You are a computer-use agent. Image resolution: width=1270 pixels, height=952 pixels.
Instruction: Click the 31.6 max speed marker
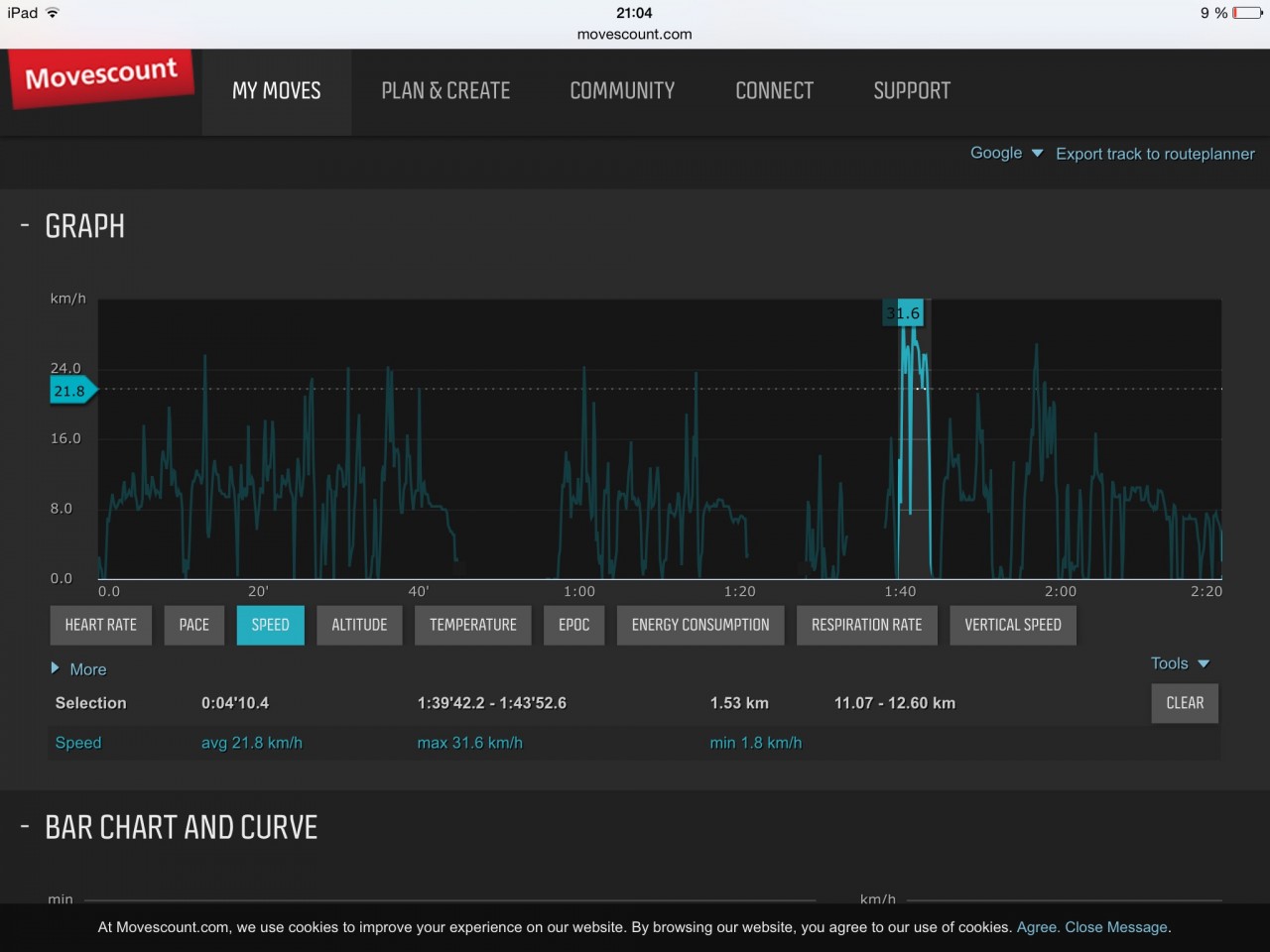click(904, 313)
